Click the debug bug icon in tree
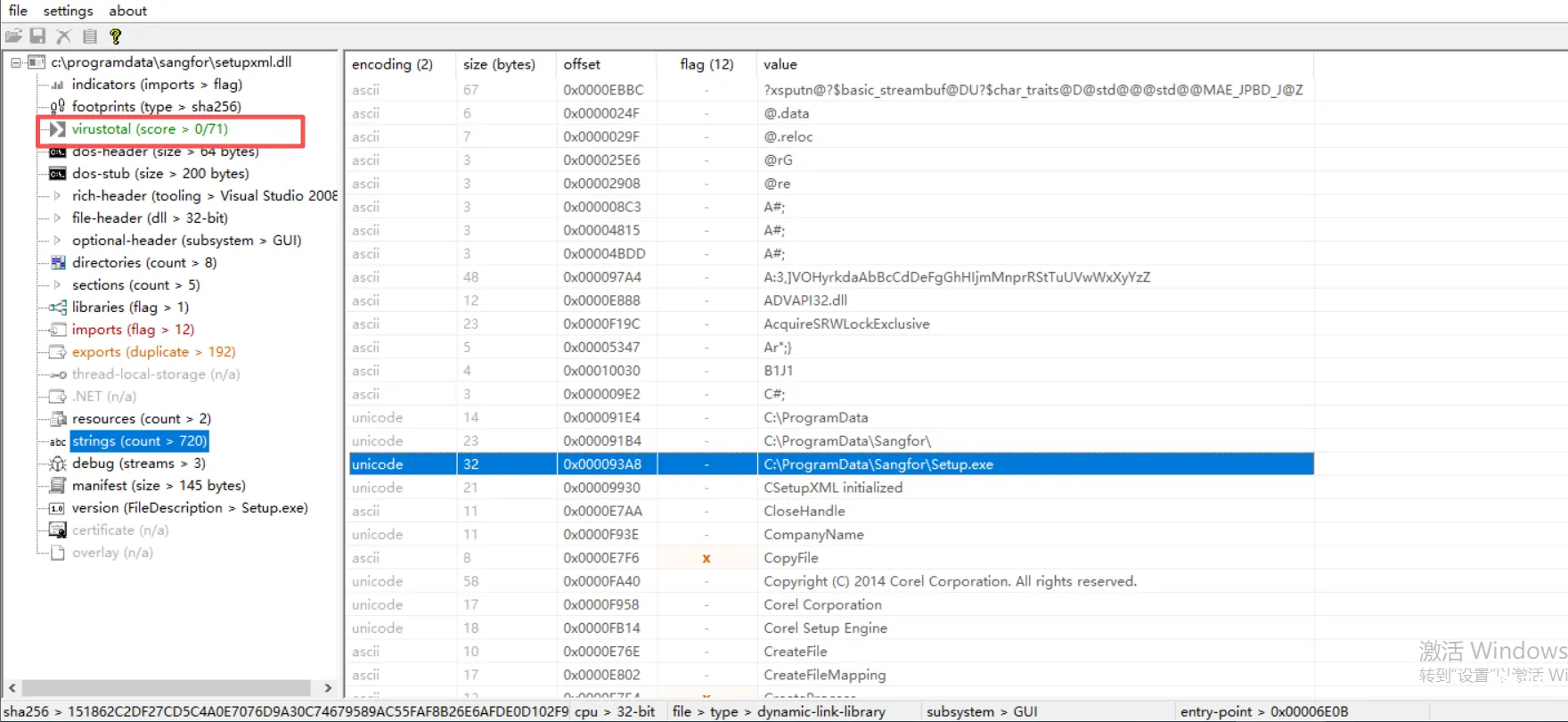 click(x=58, y=464)
